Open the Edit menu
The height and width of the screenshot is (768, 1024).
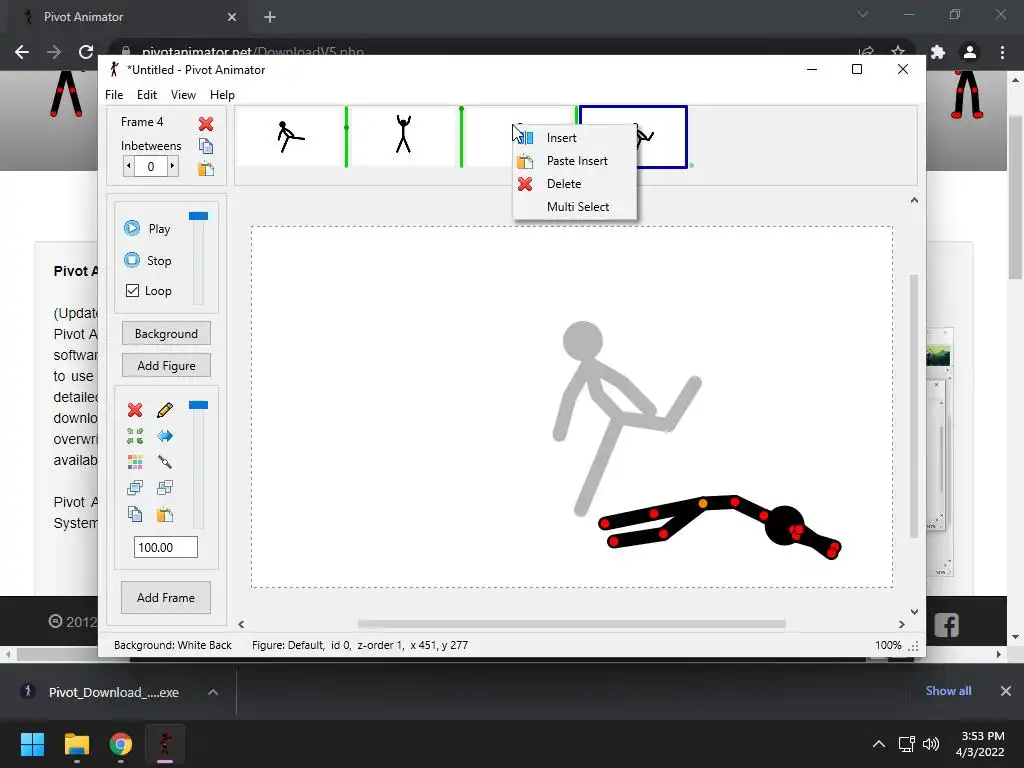click(147, 95)
